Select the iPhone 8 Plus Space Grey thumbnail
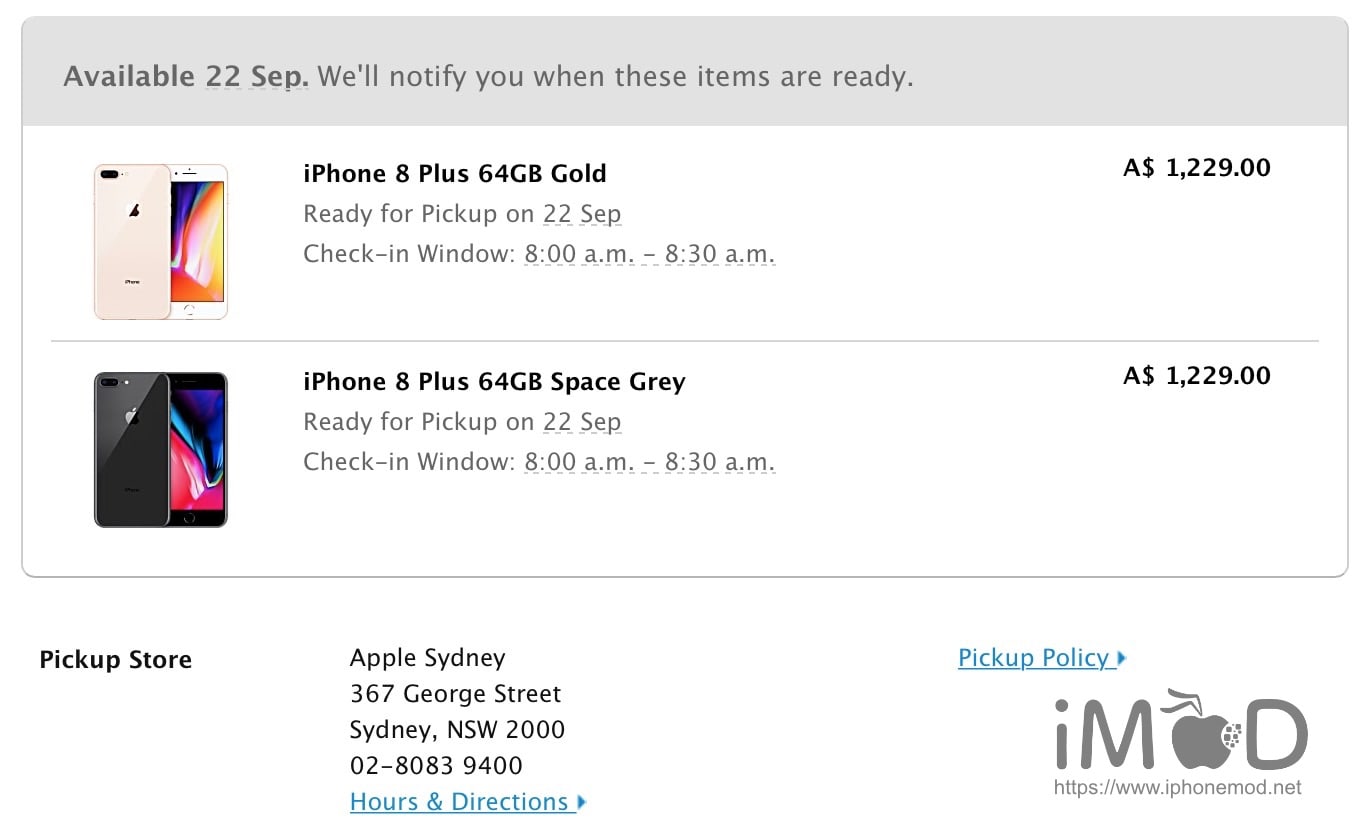 (160, 448)
